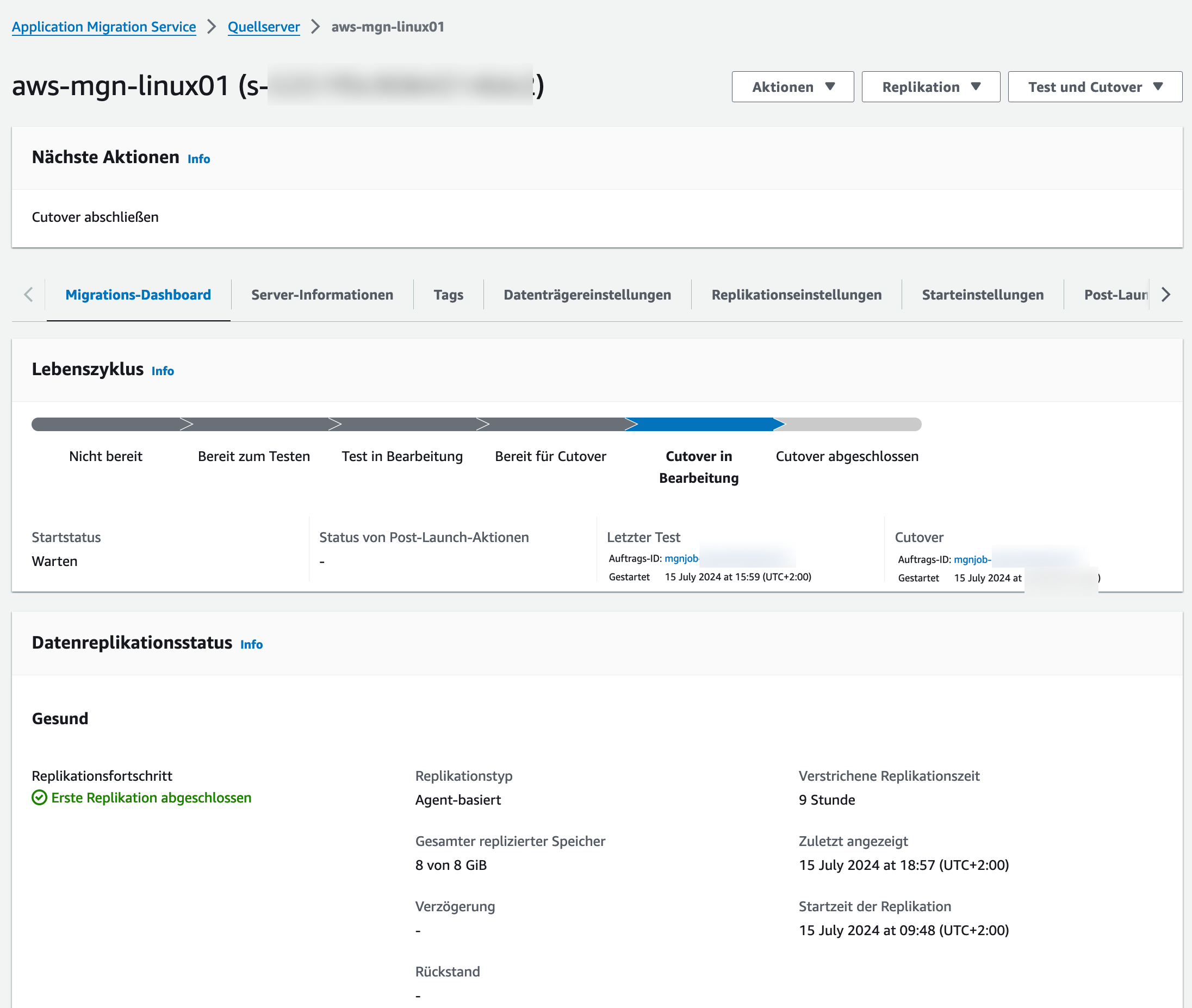Switch to Server-Informationen tab
Screen dimensions: 1192x1008
pyautogui.click(x=322, y=295)
